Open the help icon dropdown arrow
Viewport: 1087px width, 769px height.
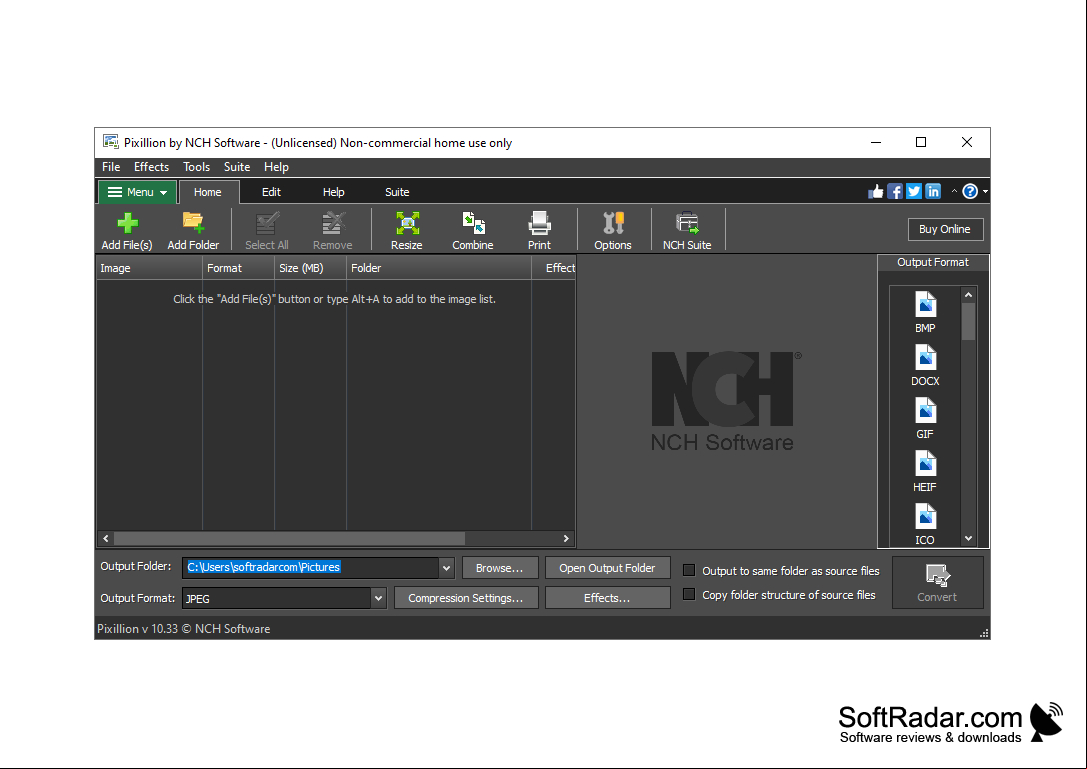985,191
